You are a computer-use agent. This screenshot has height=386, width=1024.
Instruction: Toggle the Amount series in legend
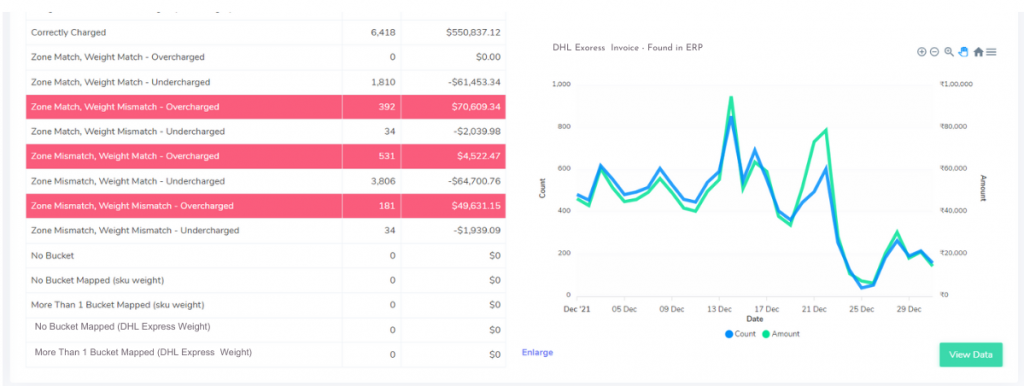(x=780, y=334)
